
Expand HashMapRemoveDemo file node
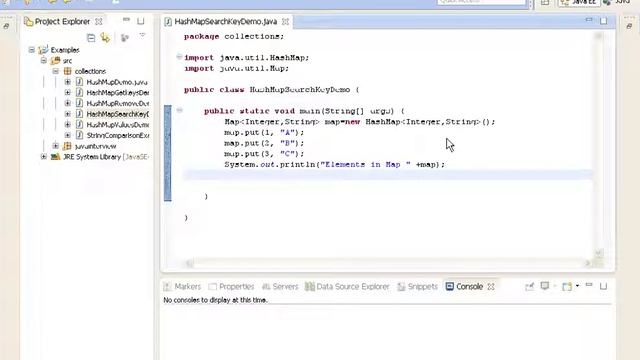(x=68, y=103)
